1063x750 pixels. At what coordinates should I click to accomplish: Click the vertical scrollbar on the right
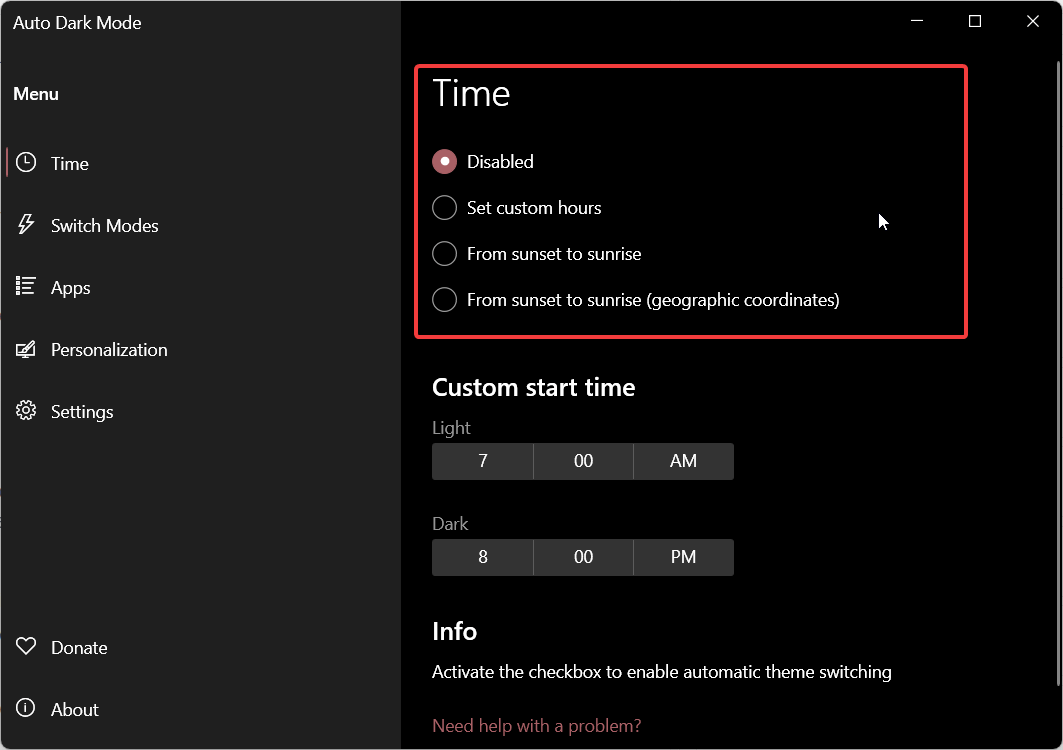tap(1058, 373)
